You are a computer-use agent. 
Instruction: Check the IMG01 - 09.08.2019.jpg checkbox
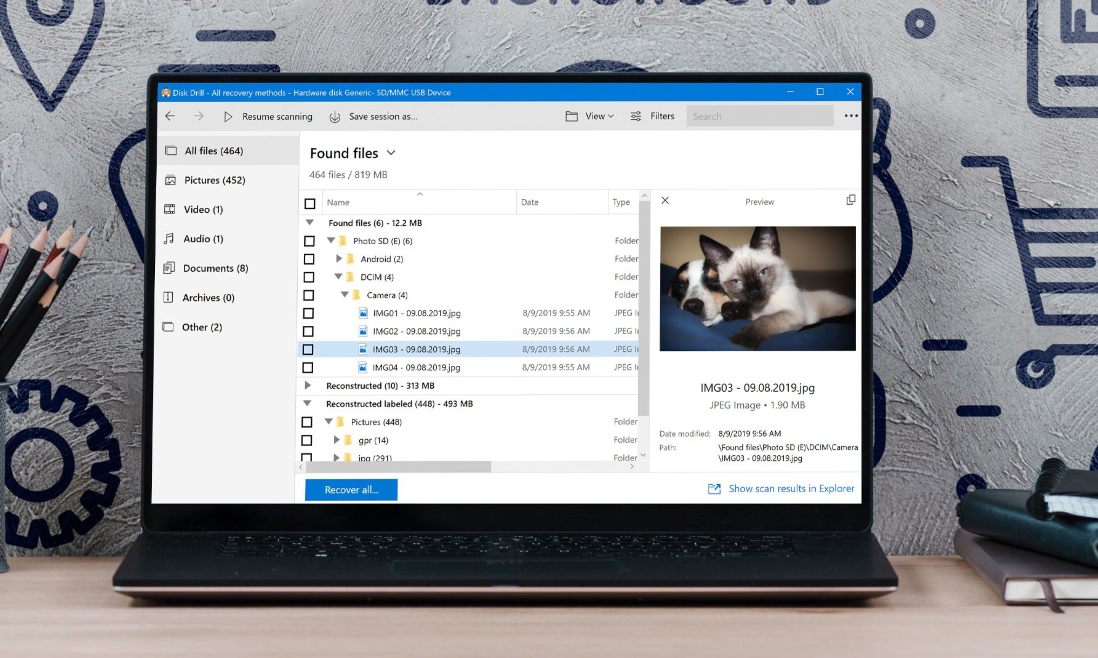tap(307, 313)
